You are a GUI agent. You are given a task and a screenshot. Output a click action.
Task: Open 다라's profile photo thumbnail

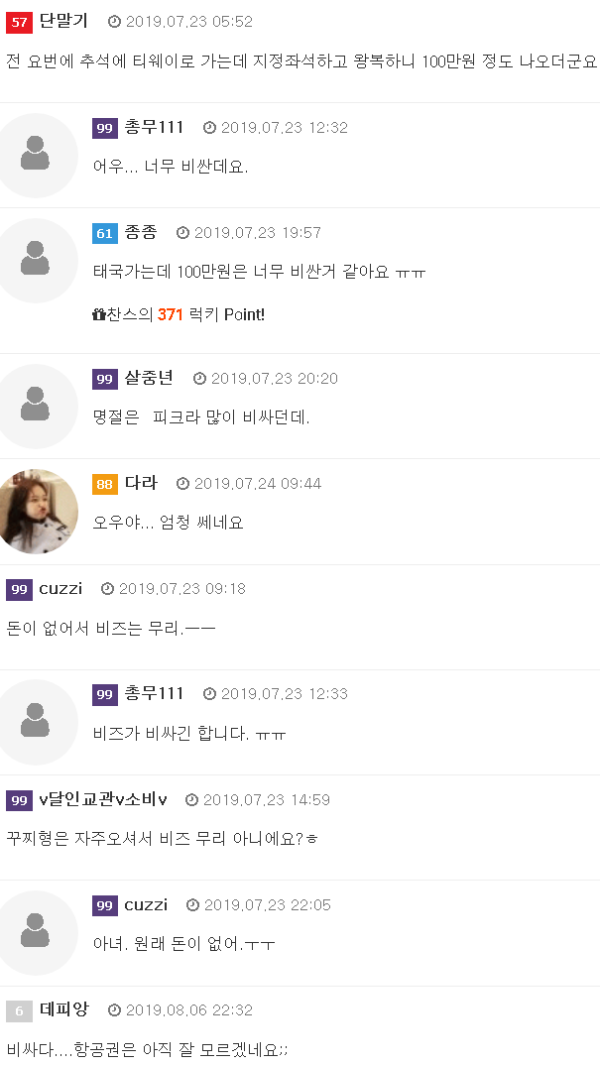[x=37, y=510]
